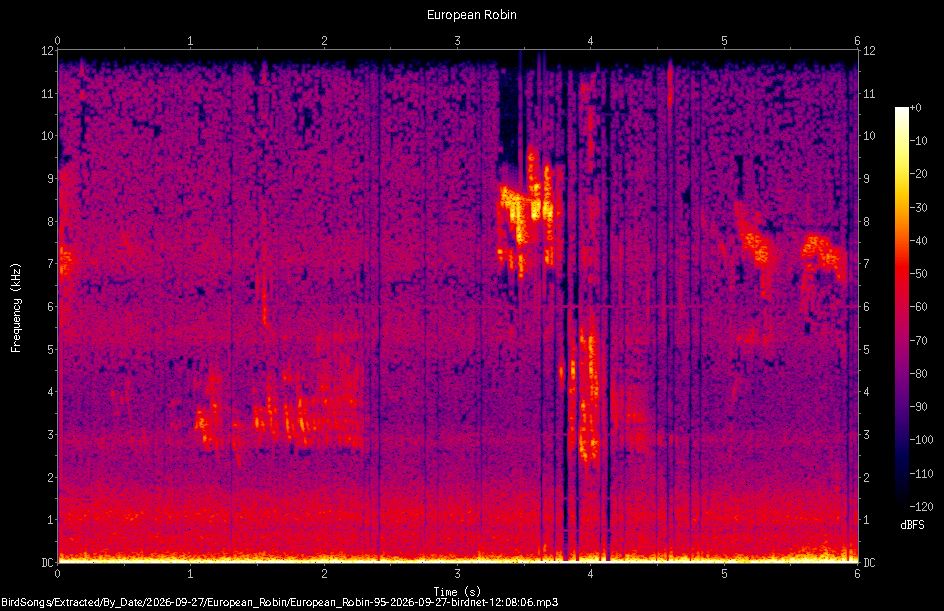Click the Time (s) axis label
The width and height of the screenshot is (944, 611).
458,592
